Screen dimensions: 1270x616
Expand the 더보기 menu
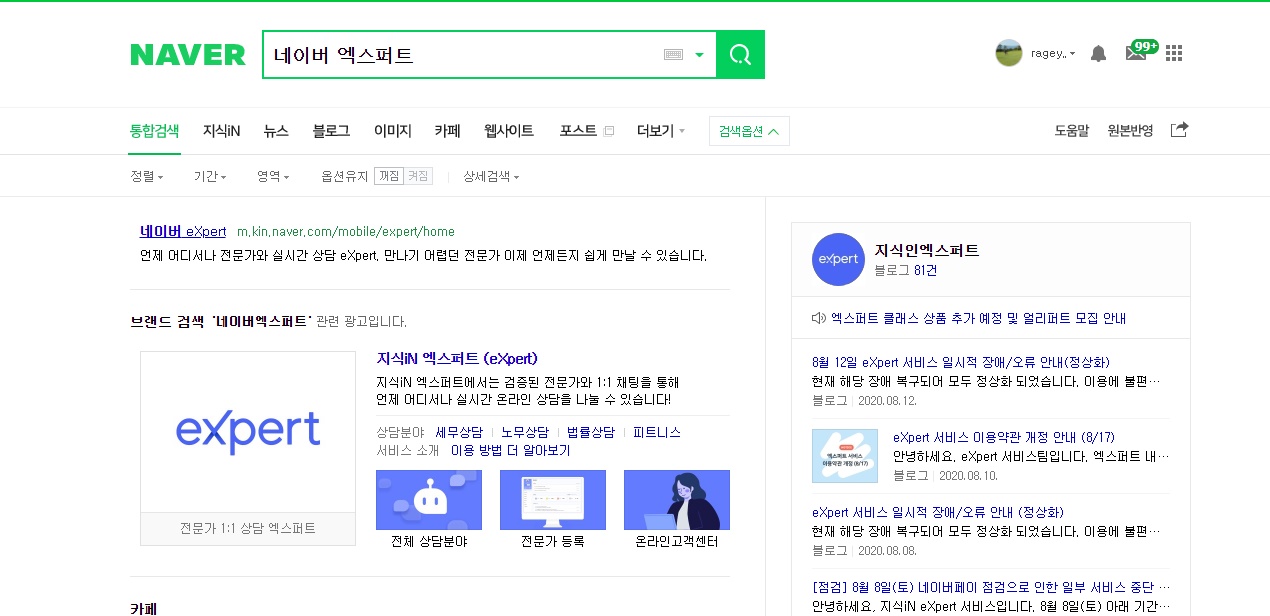point(660,131)
